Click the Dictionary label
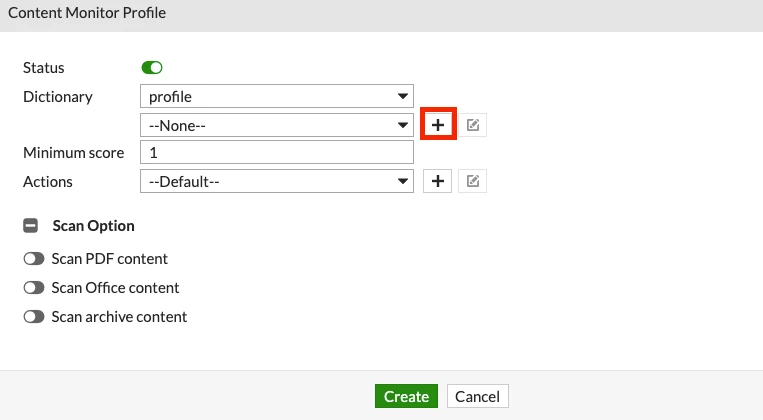763x420 pixels. 58,97
